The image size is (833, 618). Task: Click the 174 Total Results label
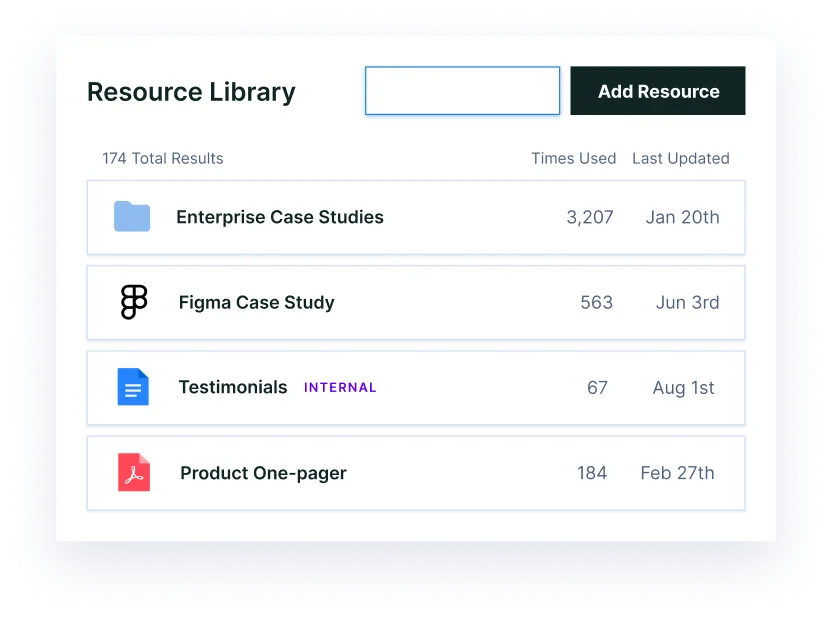click(x=163, y=158)
